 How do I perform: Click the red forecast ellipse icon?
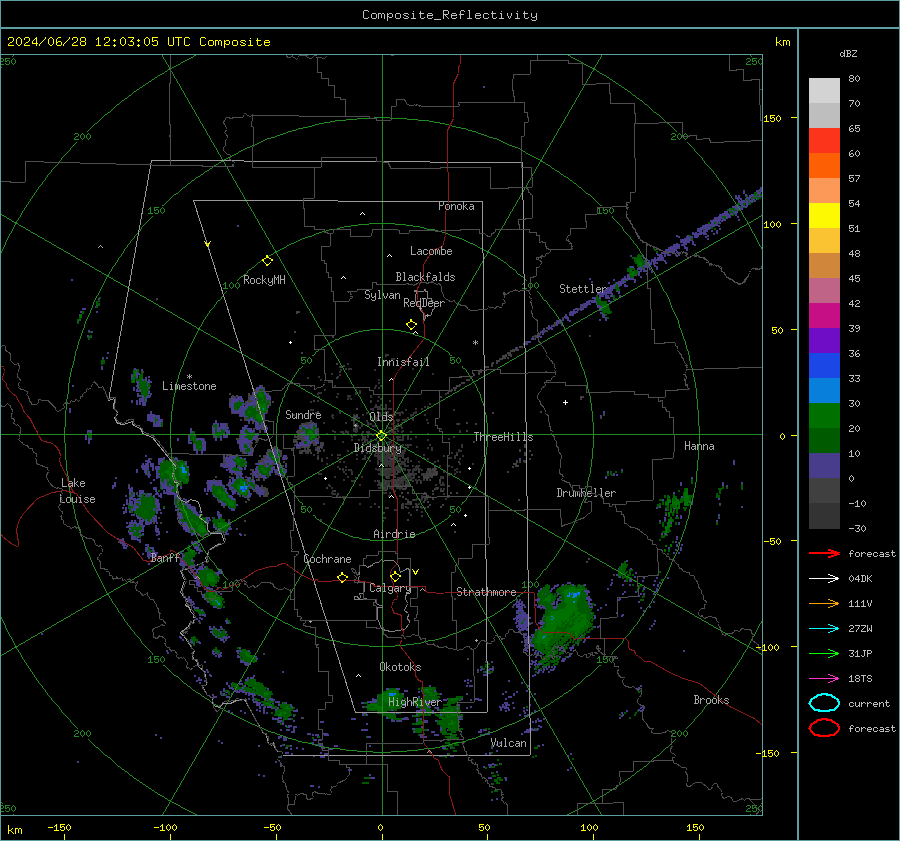click(824, 728)
